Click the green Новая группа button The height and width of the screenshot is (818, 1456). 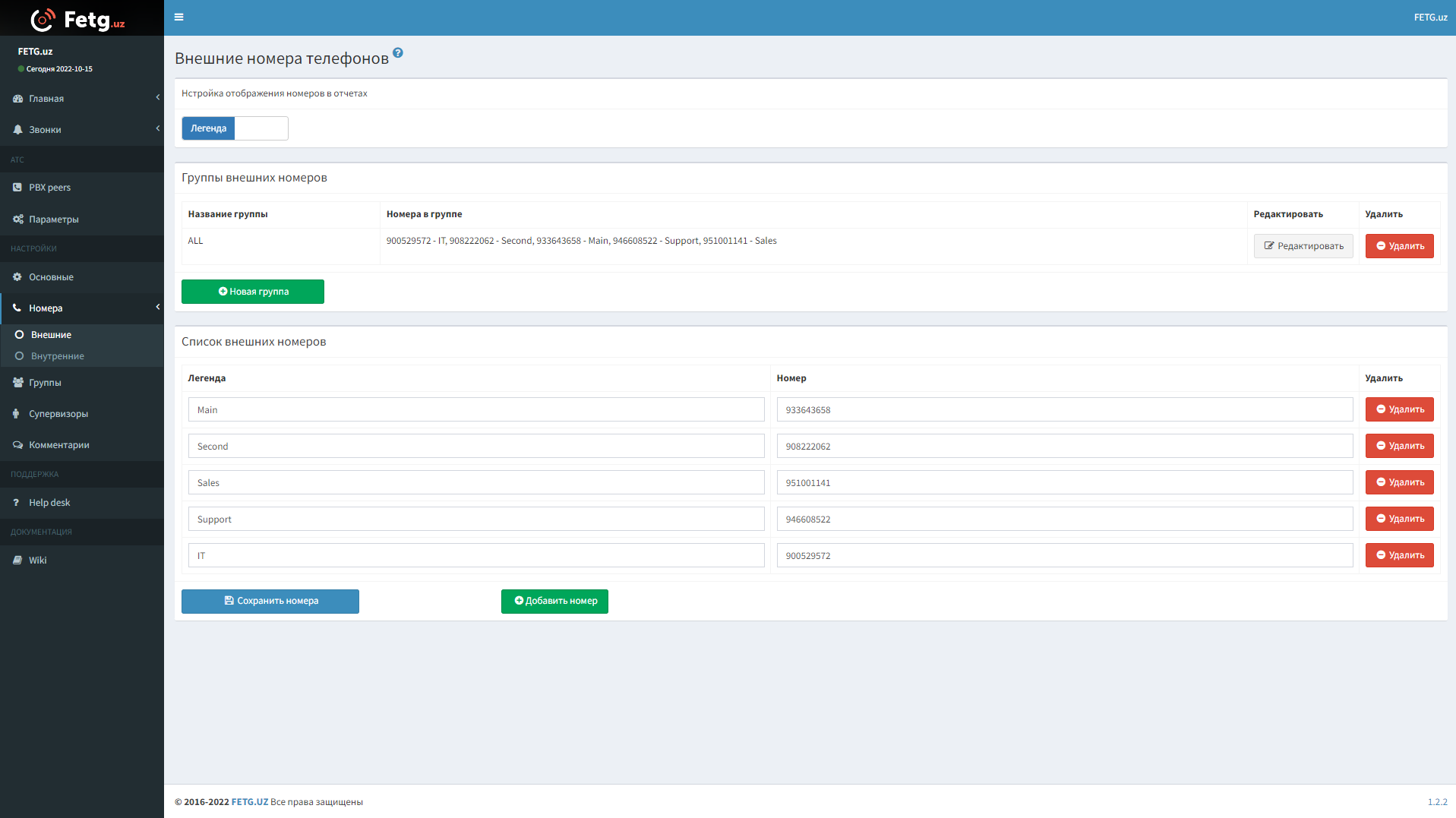coord(252,292)
